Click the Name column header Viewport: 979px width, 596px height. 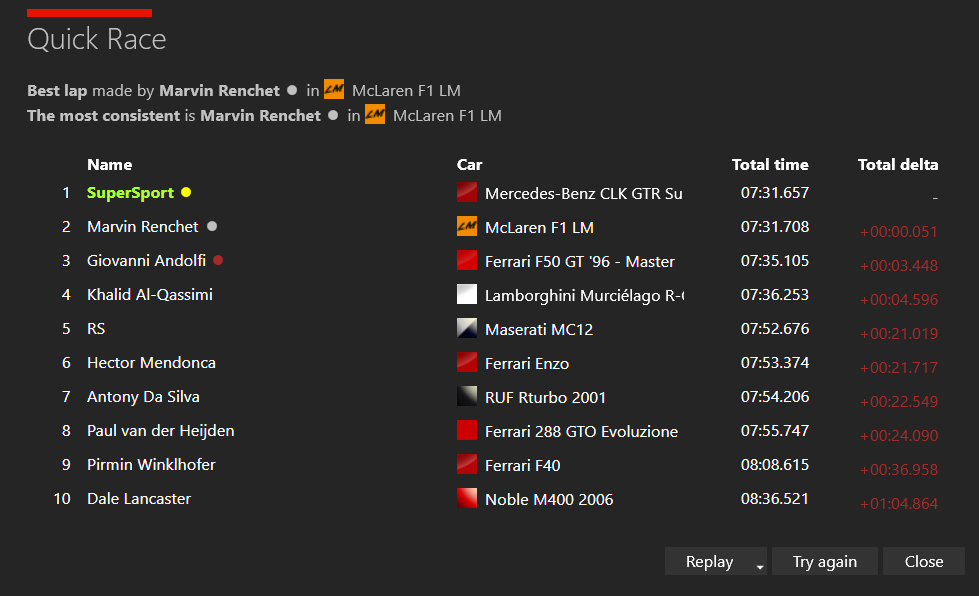tap(109, 165)
